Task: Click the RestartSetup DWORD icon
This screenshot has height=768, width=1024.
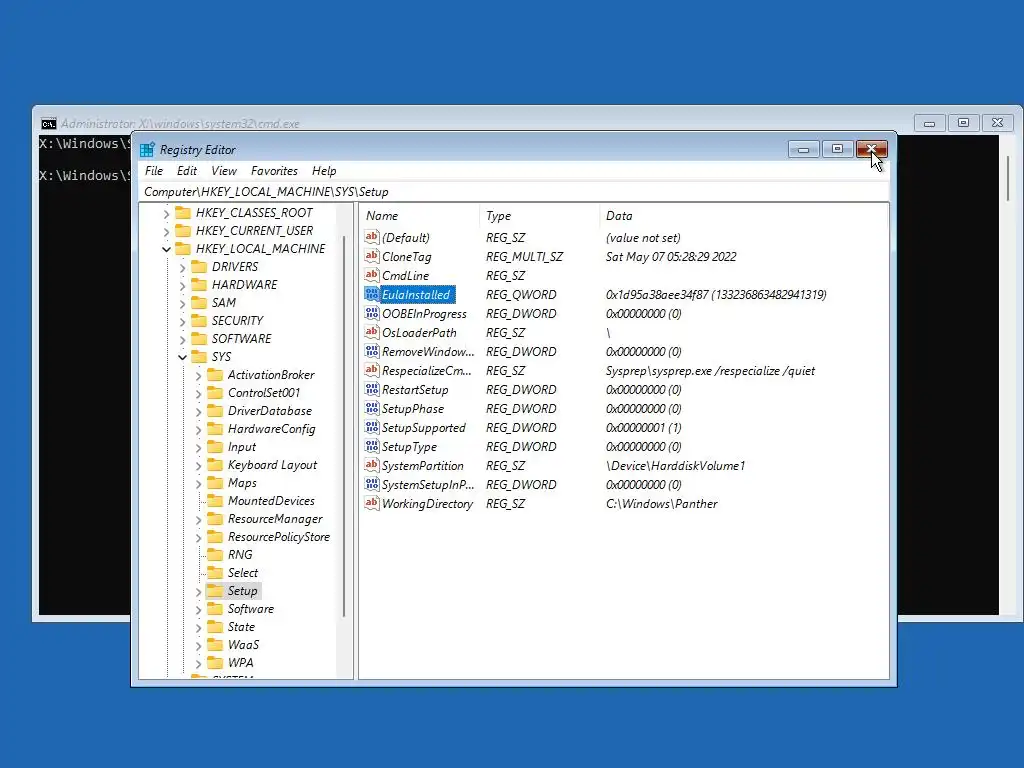Action: click(x=372, y=390)
